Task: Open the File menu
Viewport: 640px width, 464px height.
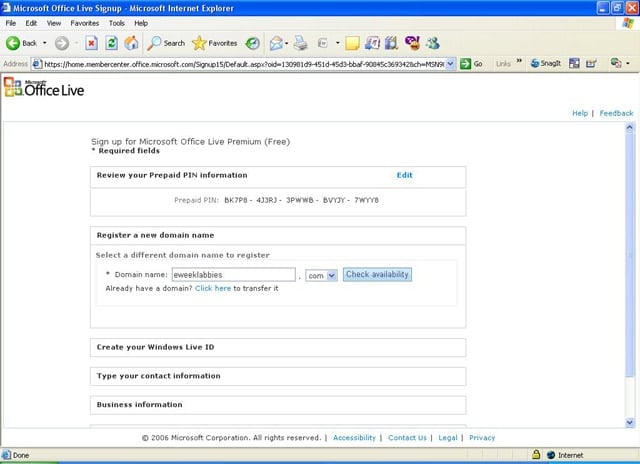Action: tap(11, 23)
